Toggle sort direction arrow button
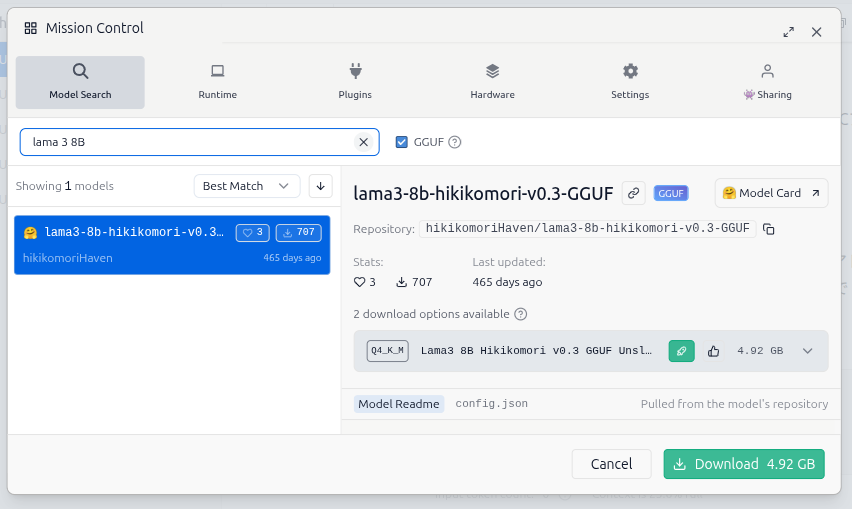 [320, 186]
